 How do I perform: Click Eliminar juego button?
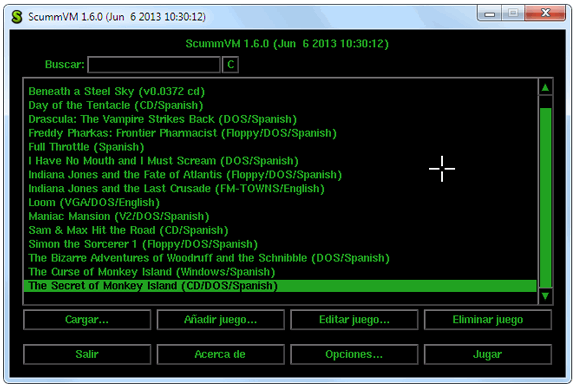point(488,320)
